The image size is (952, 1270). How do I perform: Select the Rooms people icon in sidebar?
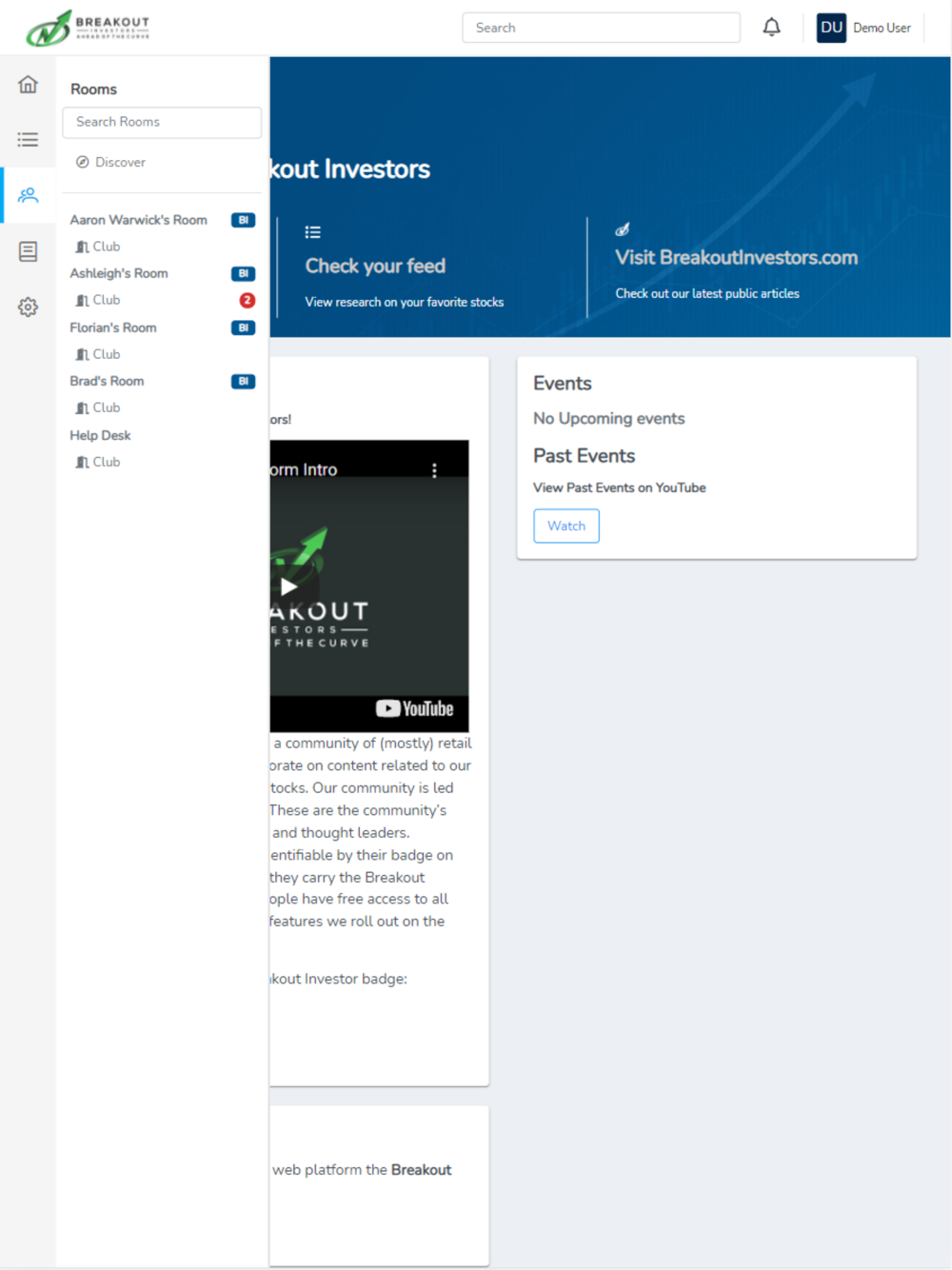[28, 195]
